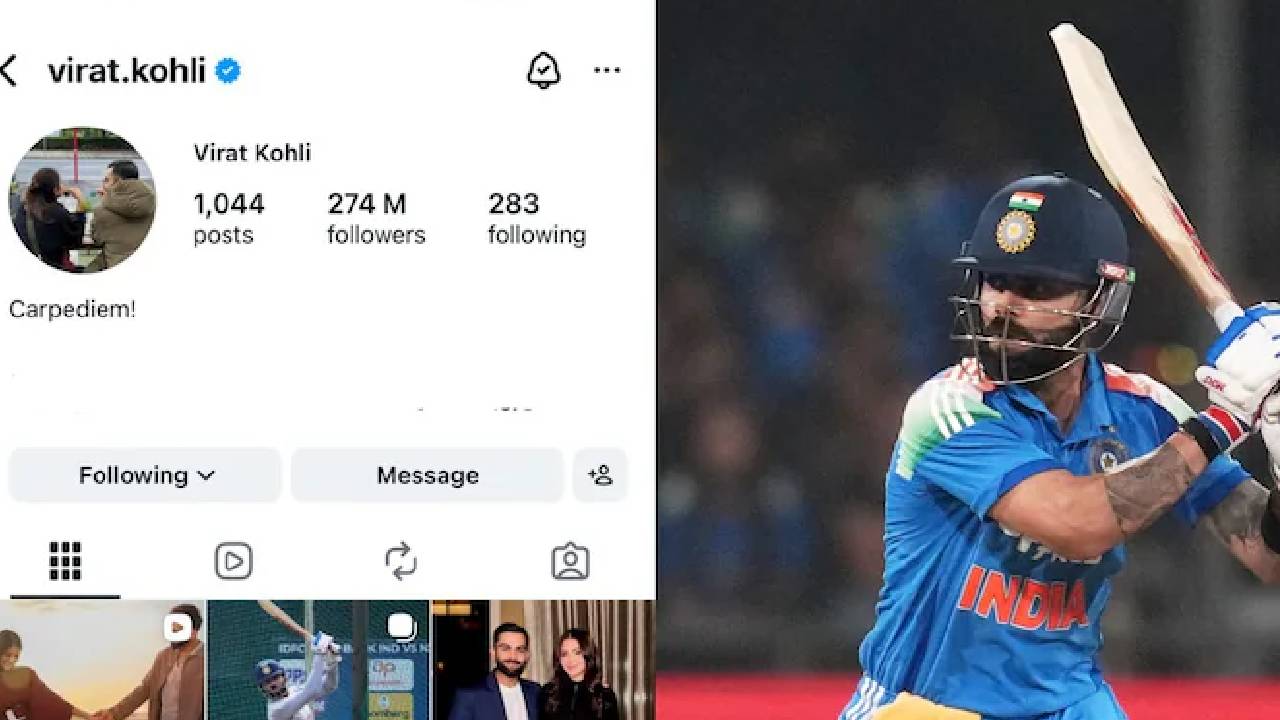The image size is (1280, 720).
Task: Open the reposts tab icon
Action: [401, 562]
